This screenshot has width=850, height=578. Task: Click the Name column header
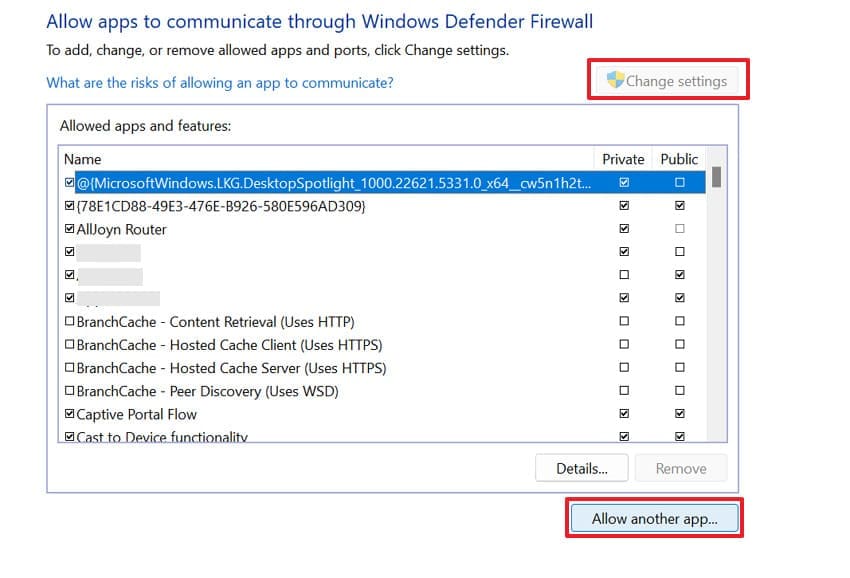tap(83, 159)
